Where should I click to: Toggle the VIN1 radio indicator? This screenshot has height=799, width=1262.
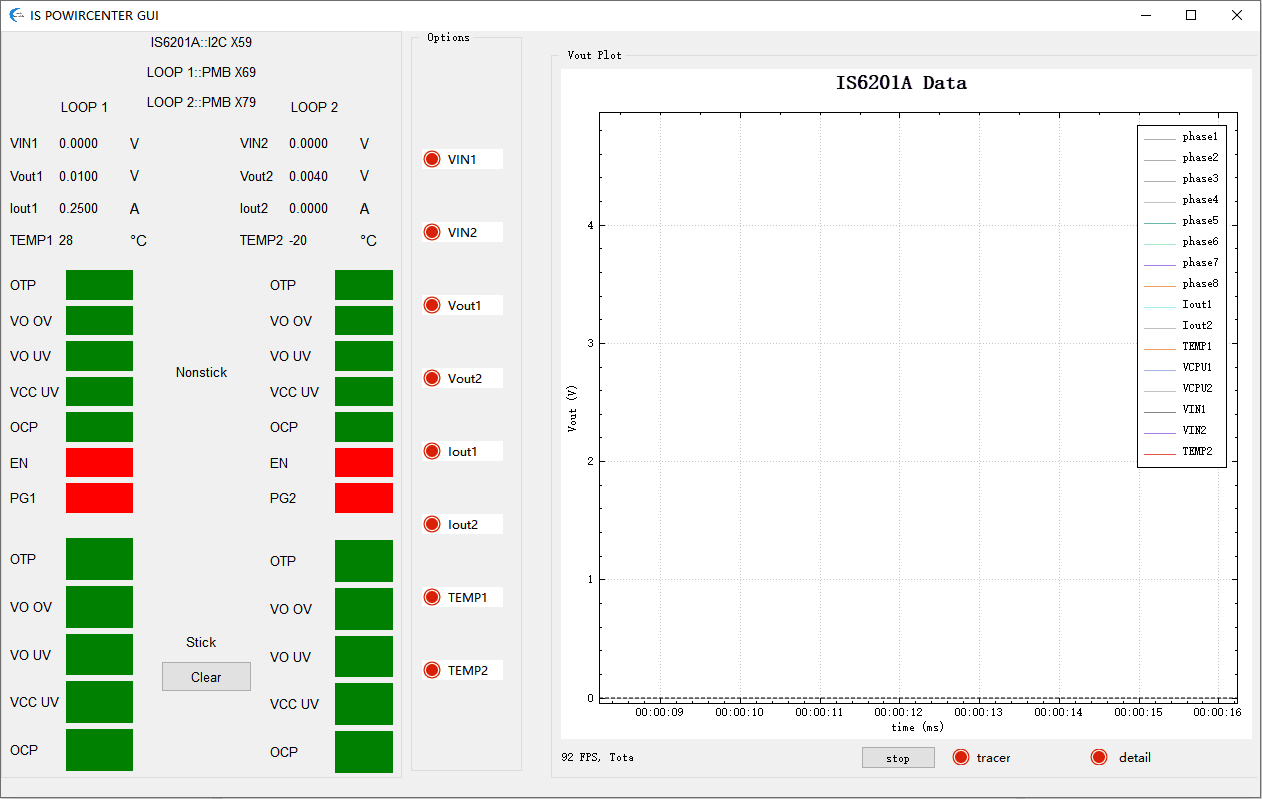click(432, 159)
